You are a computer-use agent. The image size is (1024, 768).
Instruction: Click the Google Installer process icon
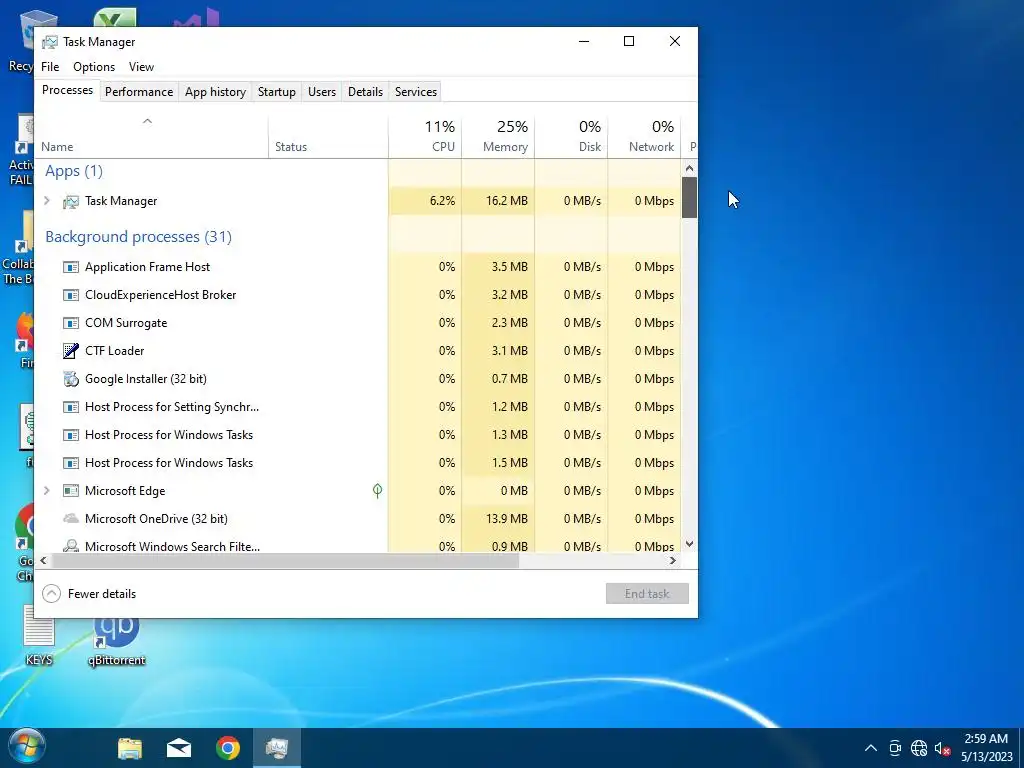point(71,379)
